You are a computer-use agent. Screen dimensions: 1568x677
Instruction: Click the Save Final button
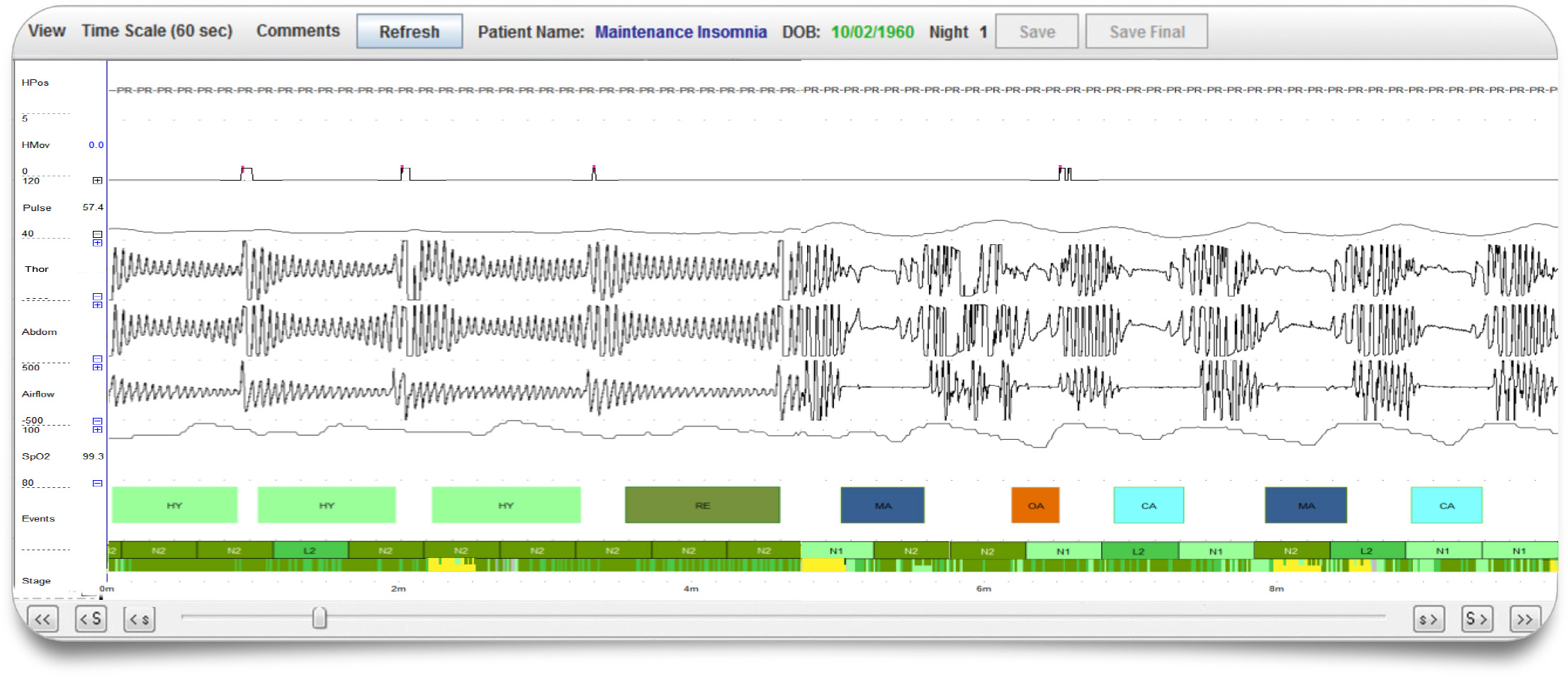coord(1146,32)
